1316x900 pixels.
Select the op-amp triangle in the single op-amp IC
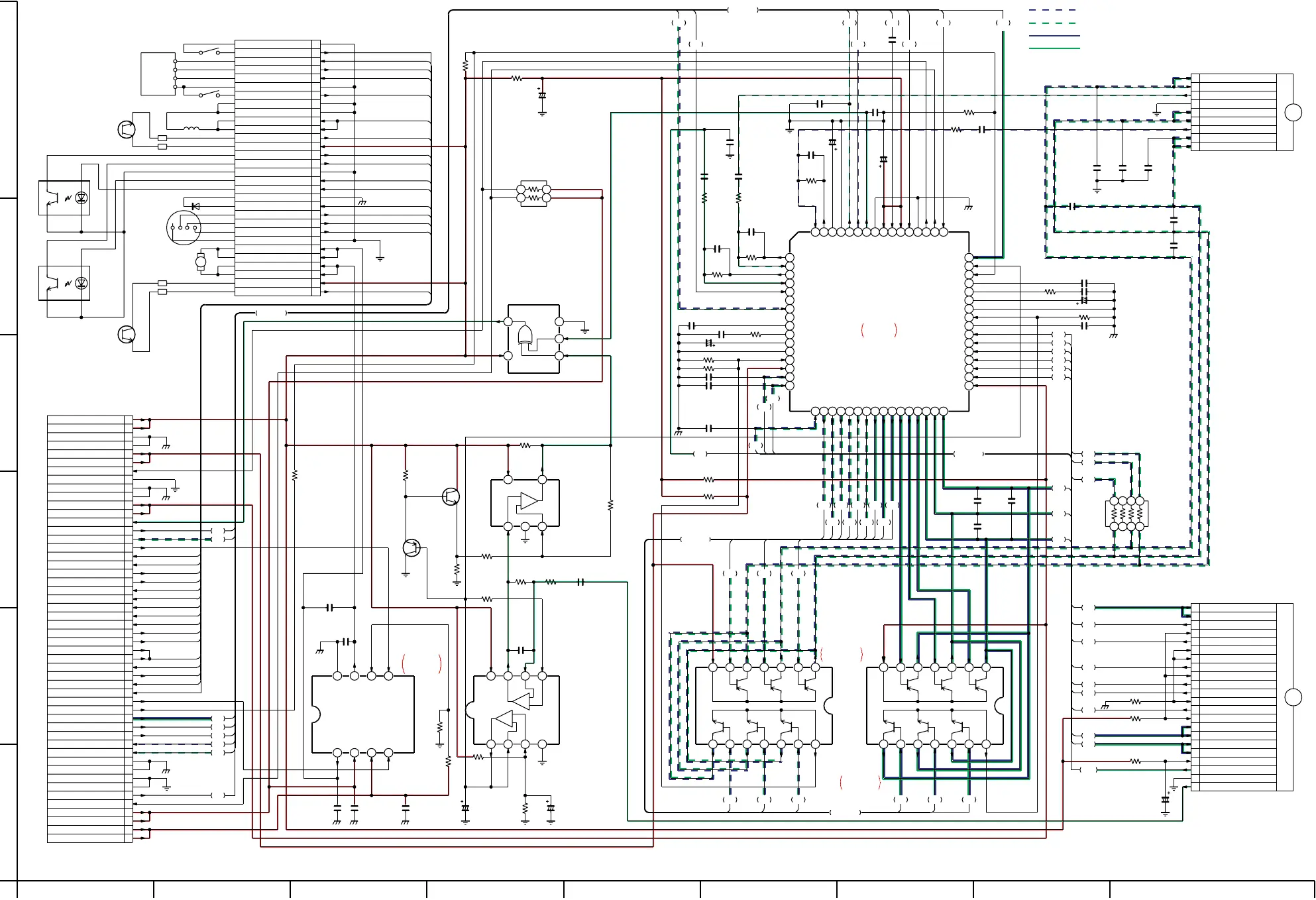tap(529, 501)
